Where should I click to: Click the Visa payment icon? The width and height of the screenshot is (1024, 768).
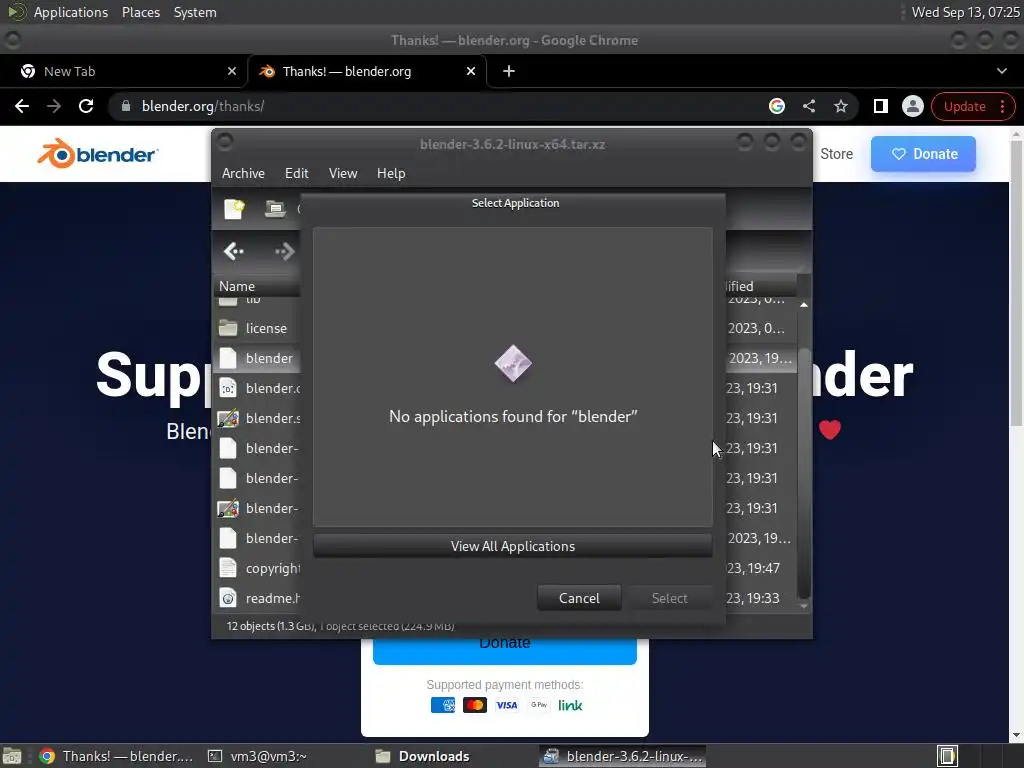tap(507, 705)
